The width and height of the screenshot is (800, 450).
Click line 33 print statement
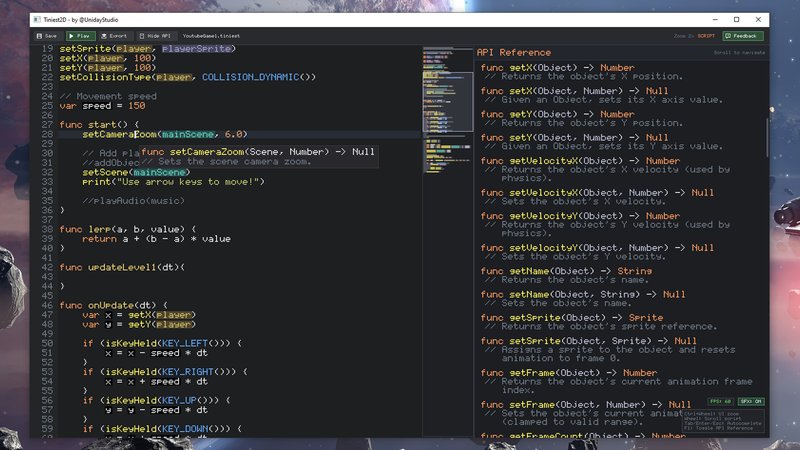pyautogui.click(x=173, y=182)
